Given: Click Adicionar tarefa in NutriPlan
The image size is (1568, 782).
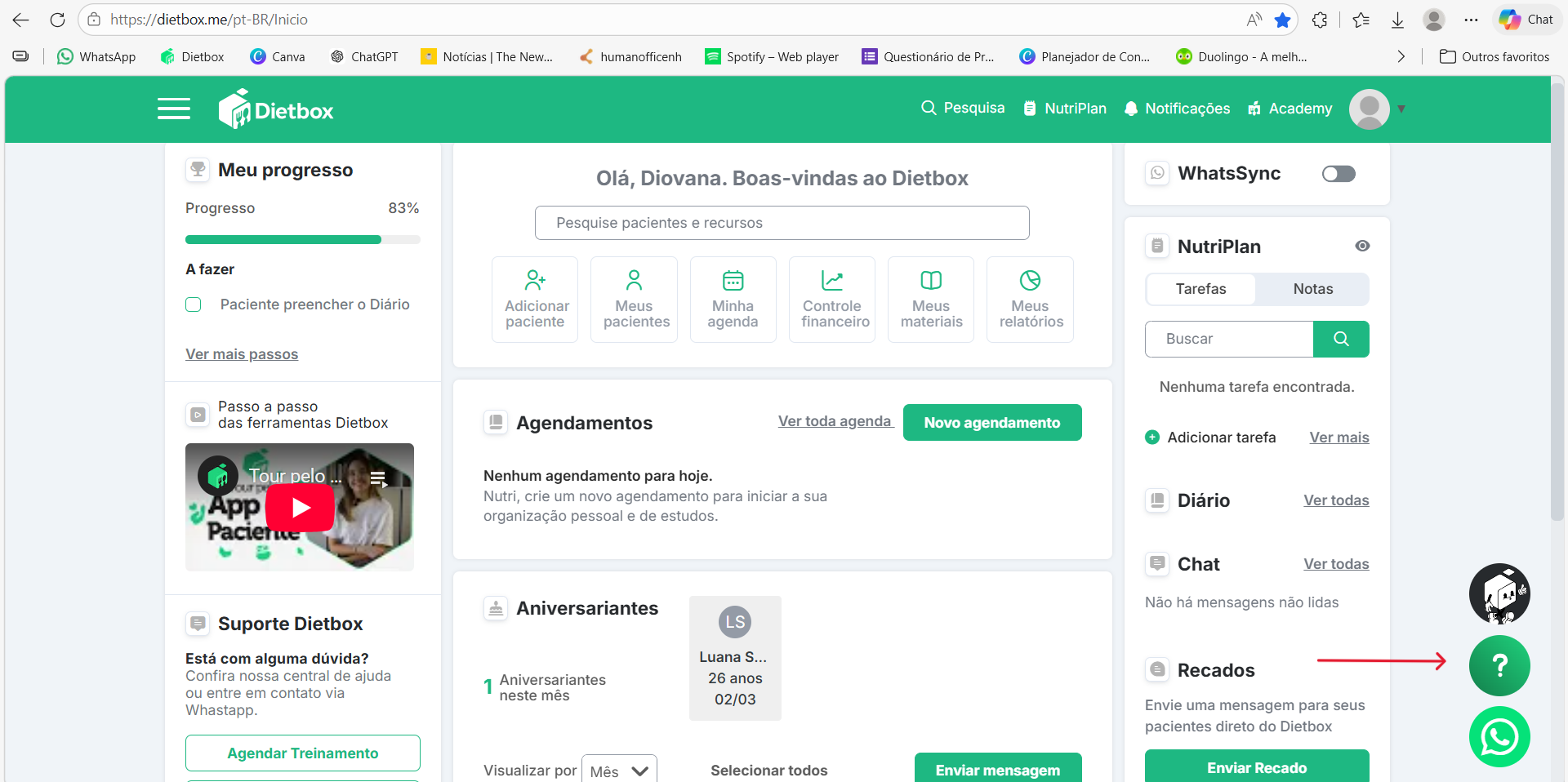Looking at the screenshot, I should pos(1211,438).
